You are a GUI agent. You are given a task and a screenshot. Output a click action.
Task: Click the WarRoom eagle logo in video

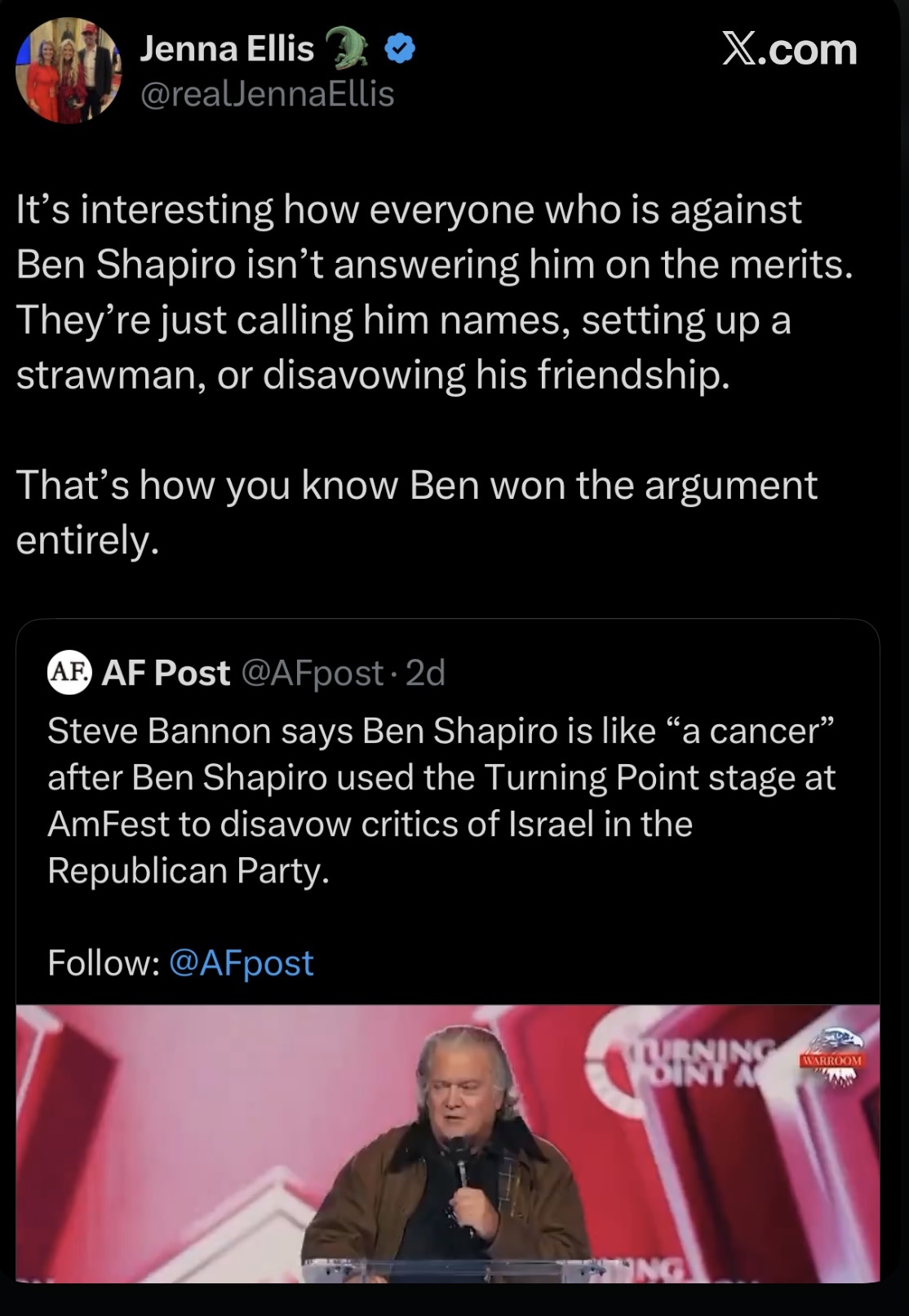[831, 1058]
